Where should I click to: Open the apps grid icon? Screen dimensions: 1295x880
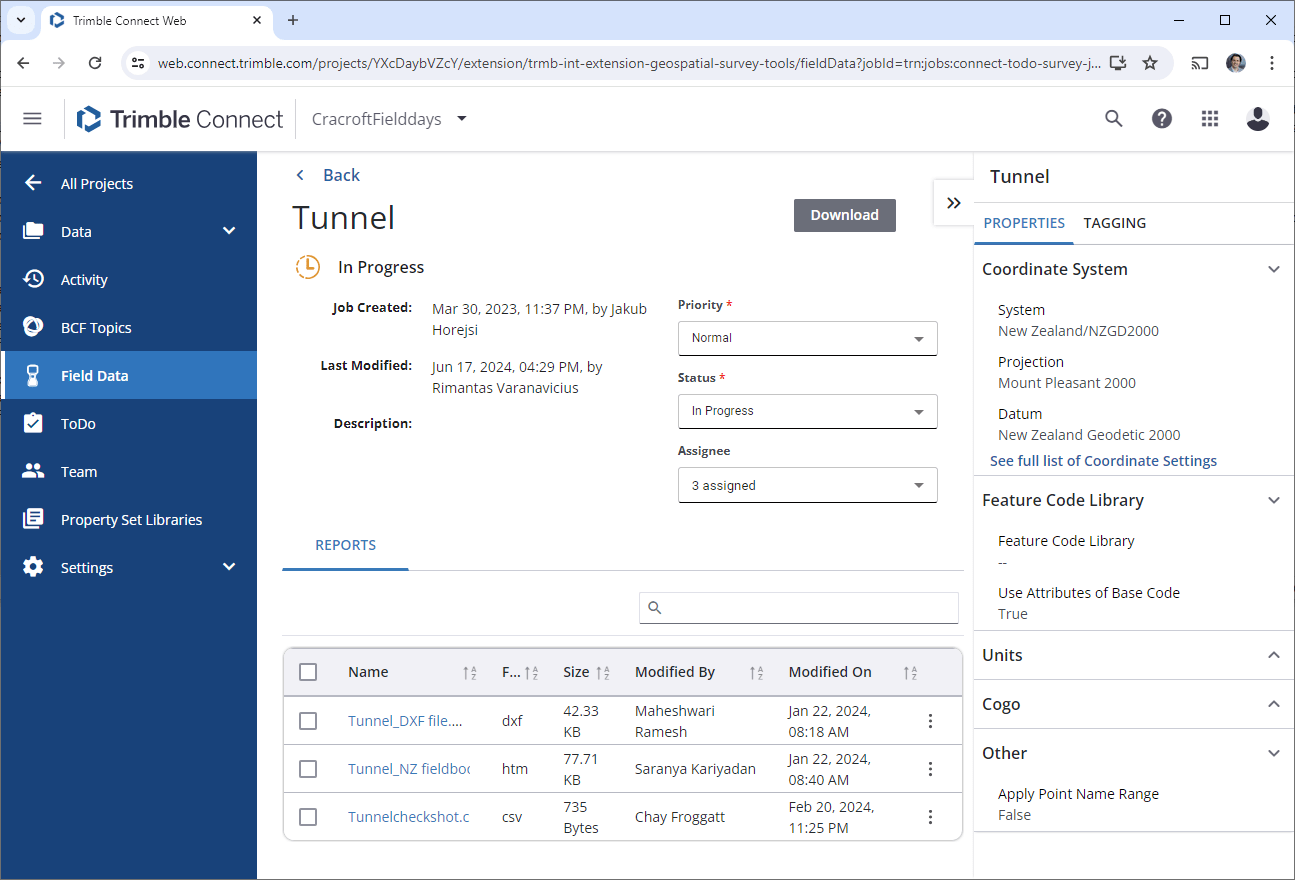(x=1209, y=118)
